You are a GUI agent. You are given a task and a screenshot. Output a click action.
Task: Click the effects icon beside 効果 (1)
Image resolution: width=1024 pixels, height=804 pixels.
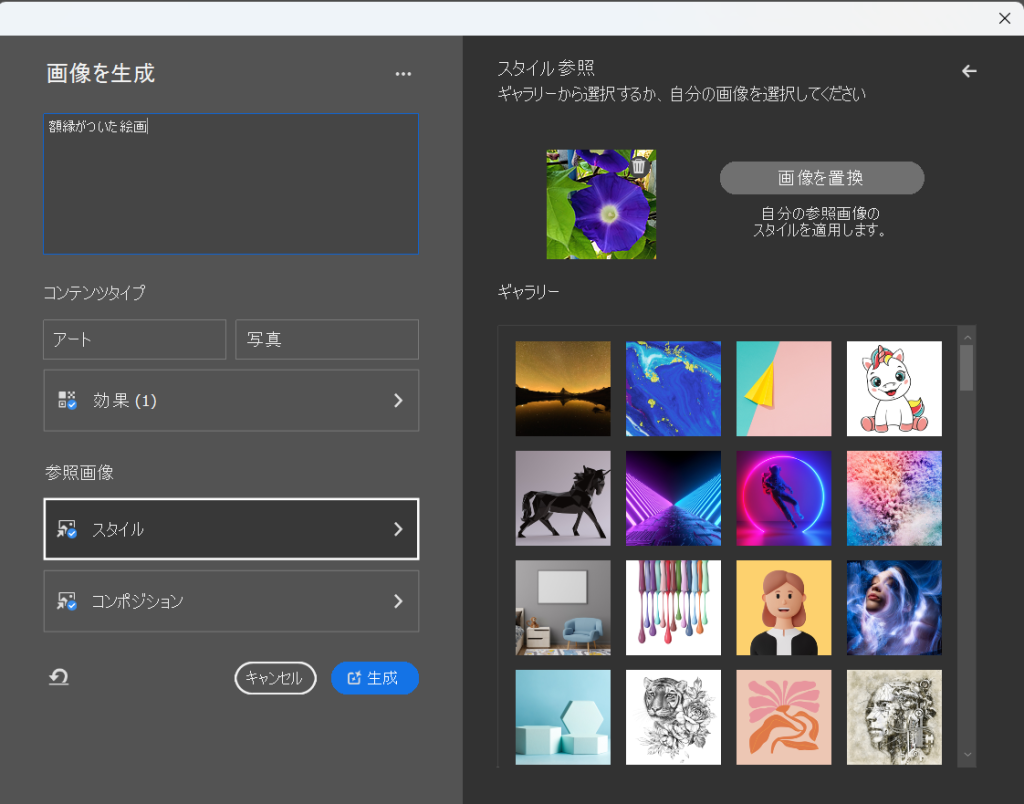pos(67,401)
